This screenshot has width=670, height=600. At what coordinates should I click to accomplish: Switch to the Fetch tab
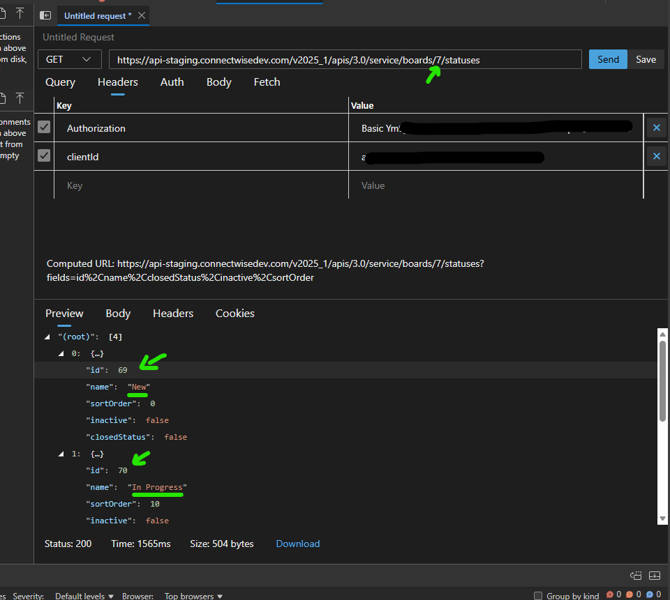267,82
